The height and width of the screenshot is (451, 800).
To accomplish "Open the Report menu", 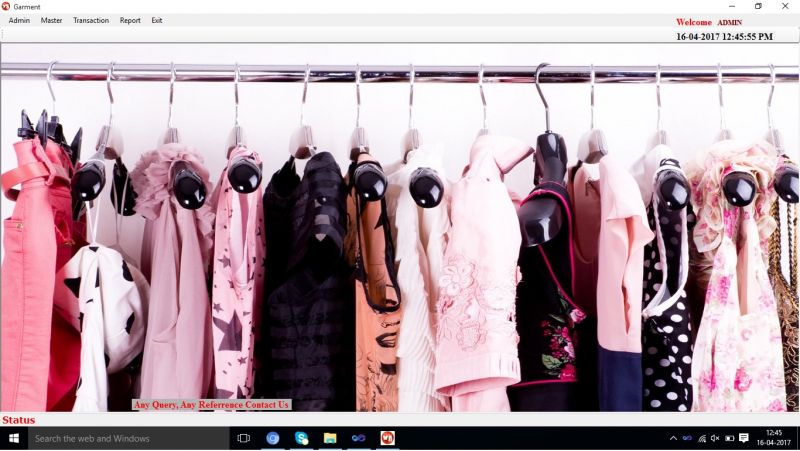I will [130, 20].
